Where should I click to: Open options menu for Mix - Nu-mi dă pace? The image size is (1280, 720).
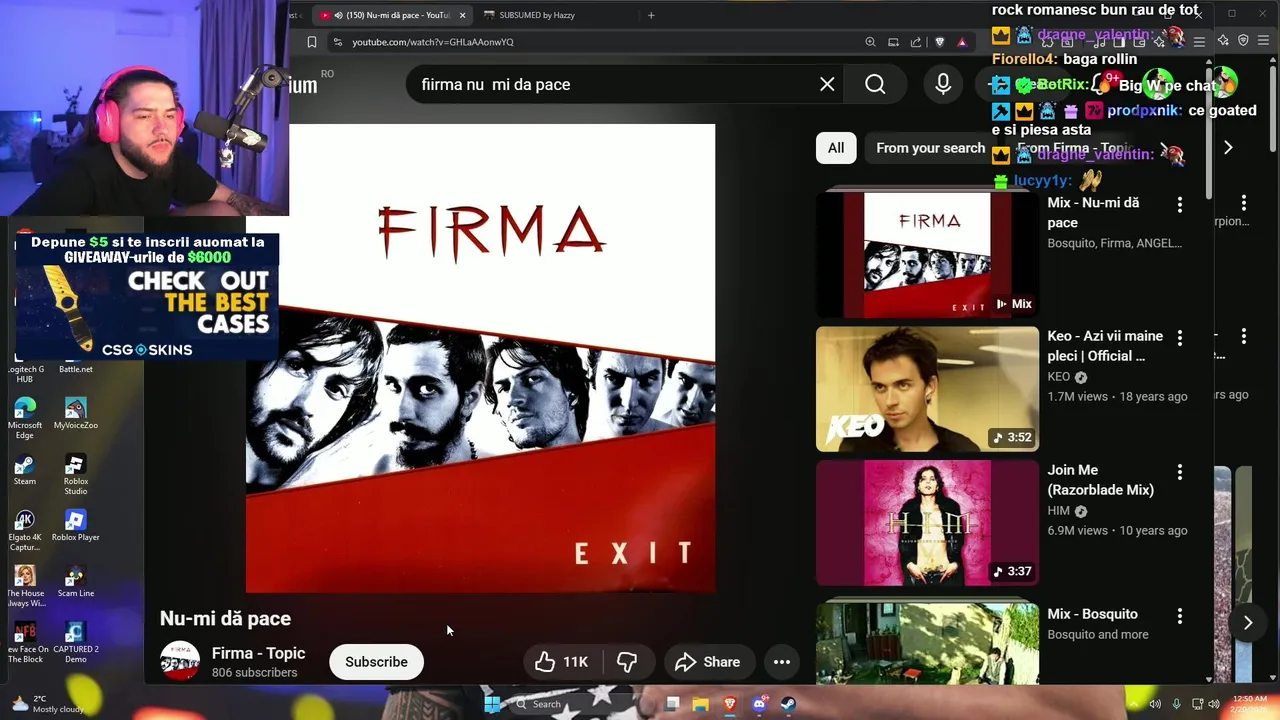pyautogui.click(x=1180, y=204)
